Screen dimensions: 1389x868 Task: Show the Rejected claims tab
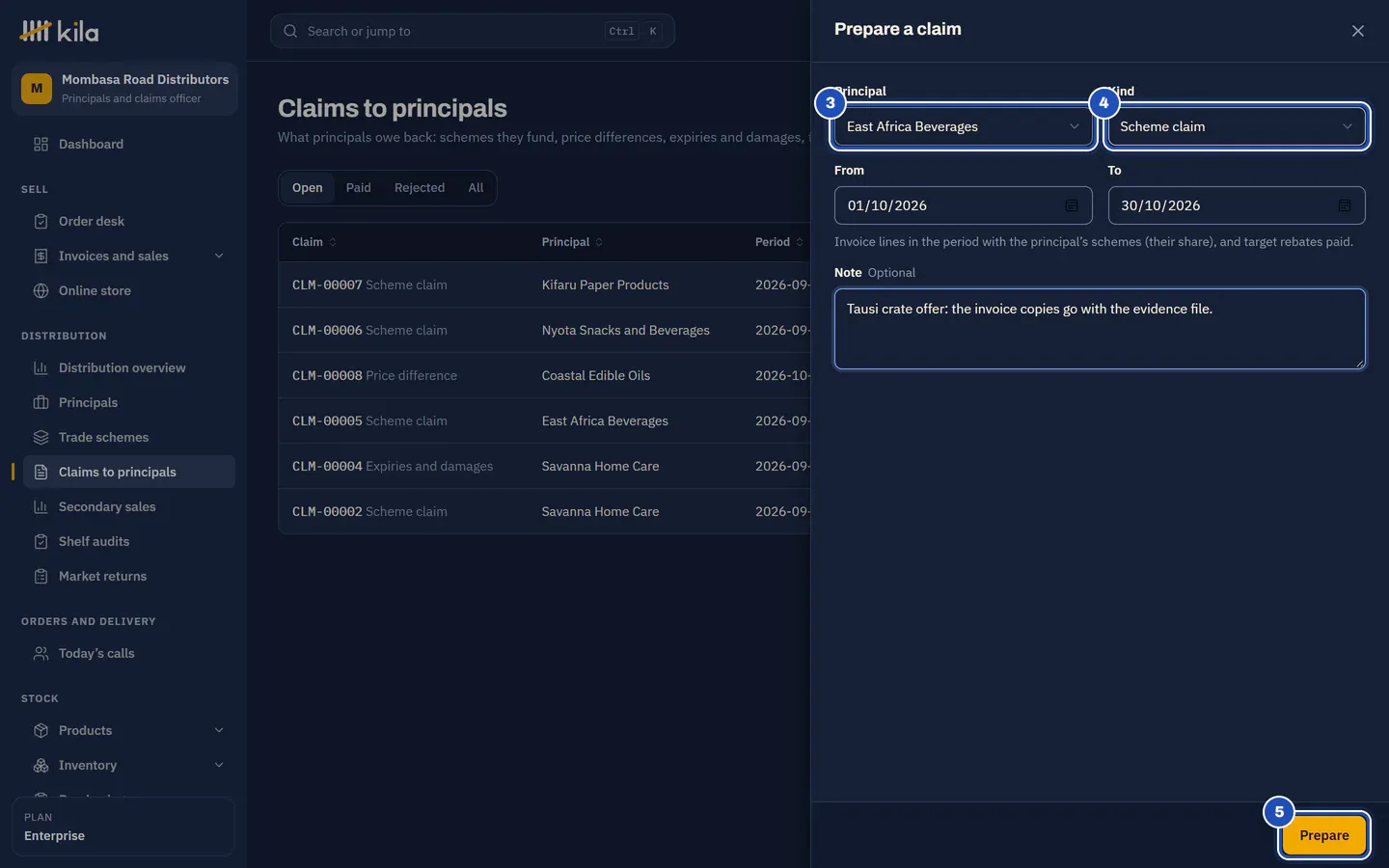pos(420,188)
